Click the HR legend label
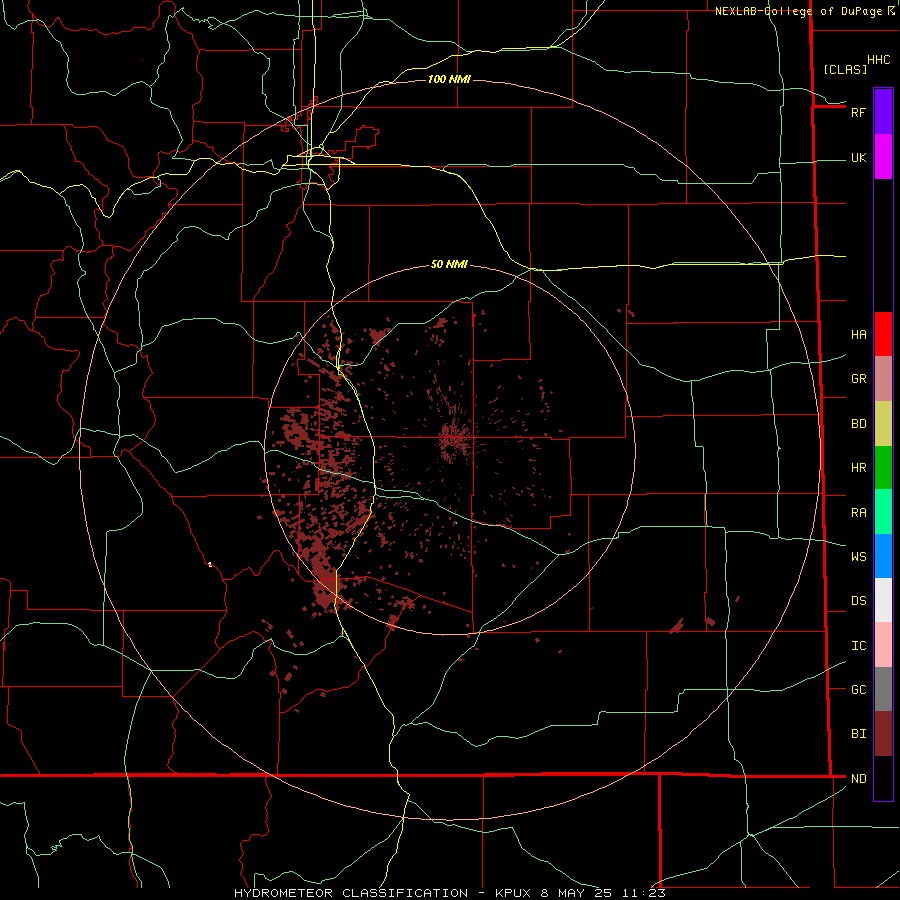900x900 pixels. point(859,468)
